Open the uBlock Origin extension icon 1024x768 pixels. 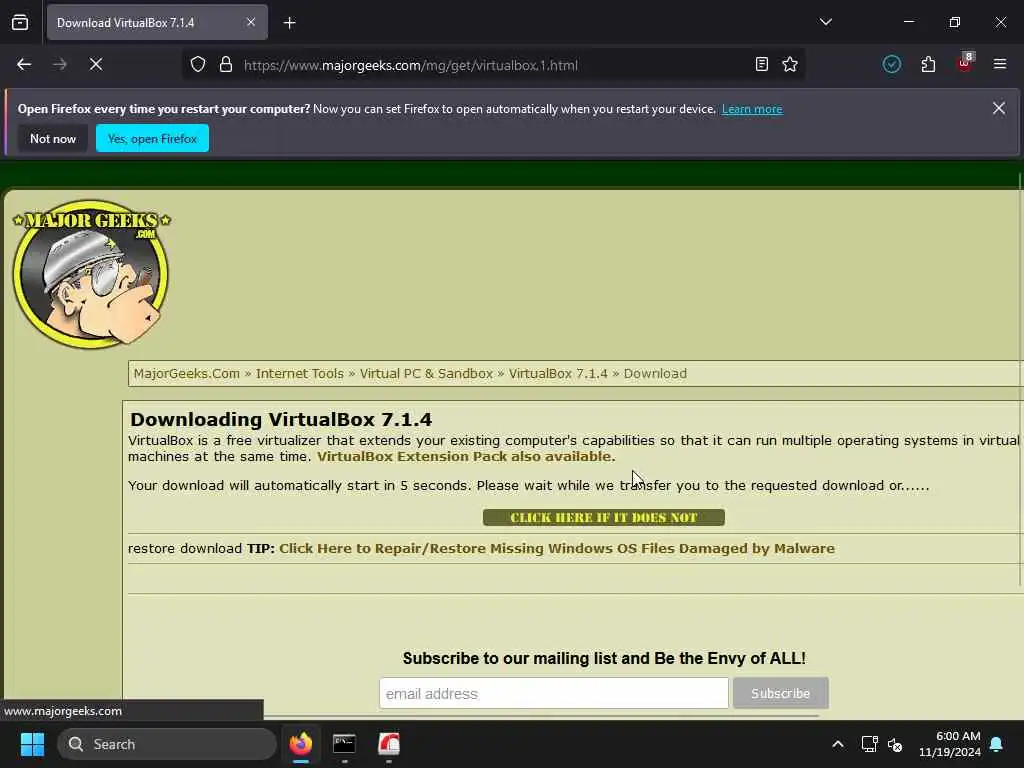[x=965, y=63]
